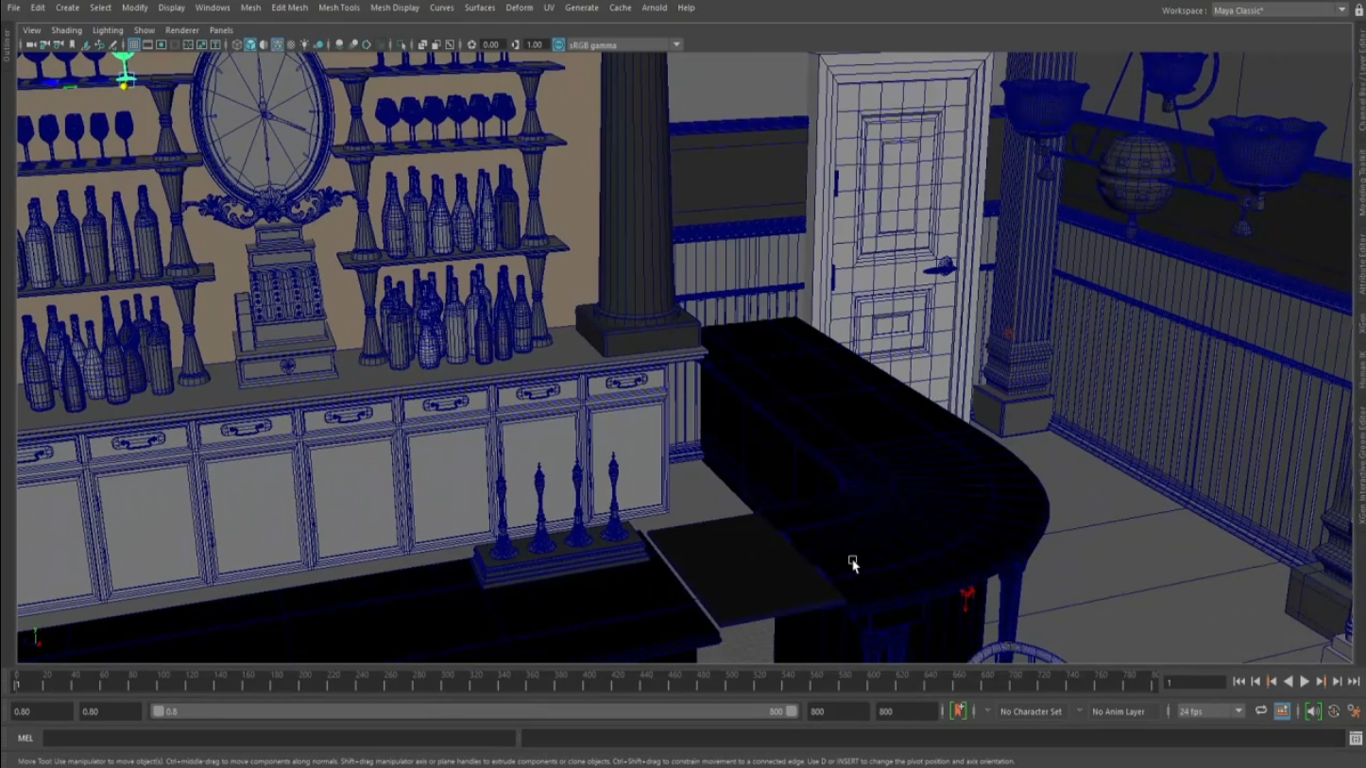Click the audio speaker icon near playback options
Image resolution: width=1366 pixels, height=768 pixels.
[1312, 711]
